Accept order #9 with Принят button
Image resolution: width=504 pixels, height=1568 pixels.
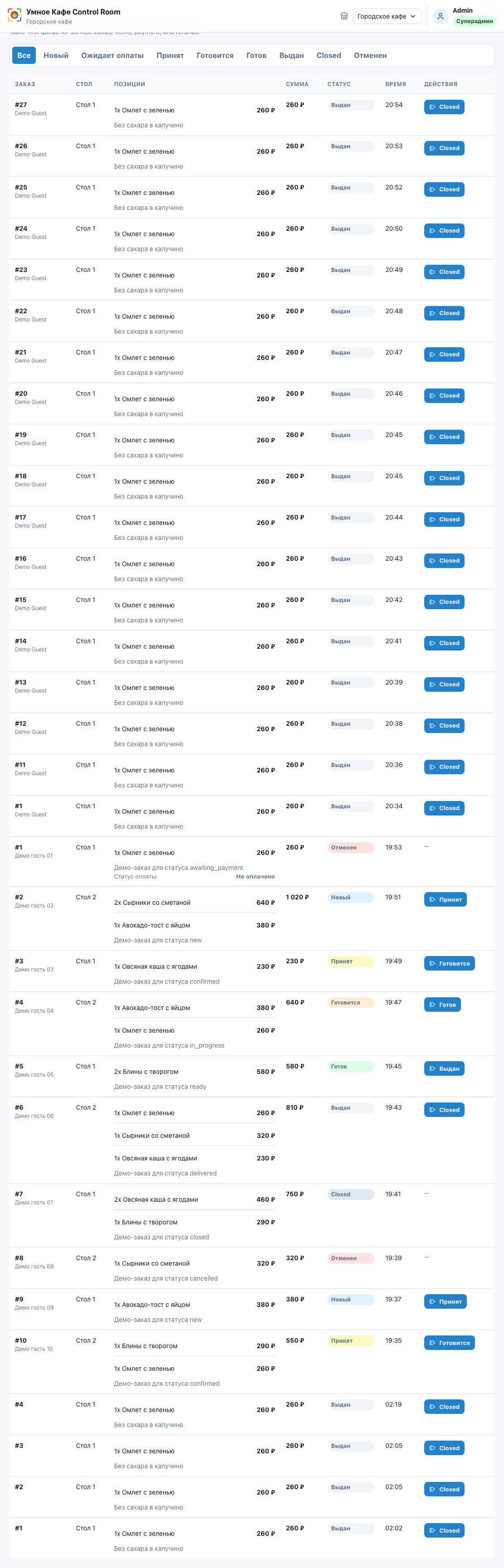[x=445, y=1302]
